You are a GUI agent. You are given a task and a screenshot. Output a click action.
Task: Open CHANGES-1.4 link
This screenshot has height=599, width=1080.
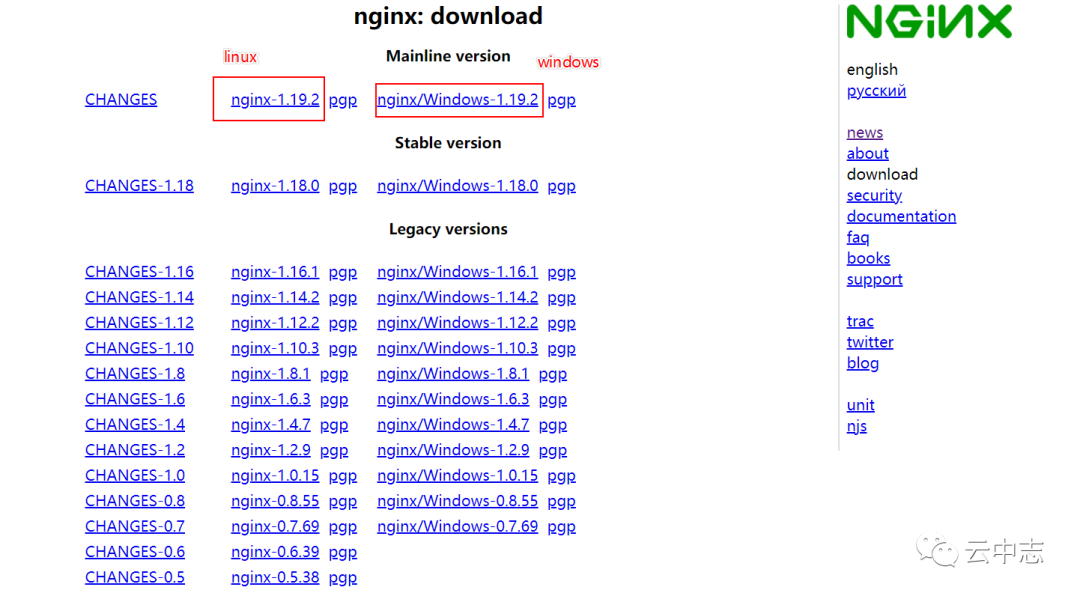(x=135, y=425)
